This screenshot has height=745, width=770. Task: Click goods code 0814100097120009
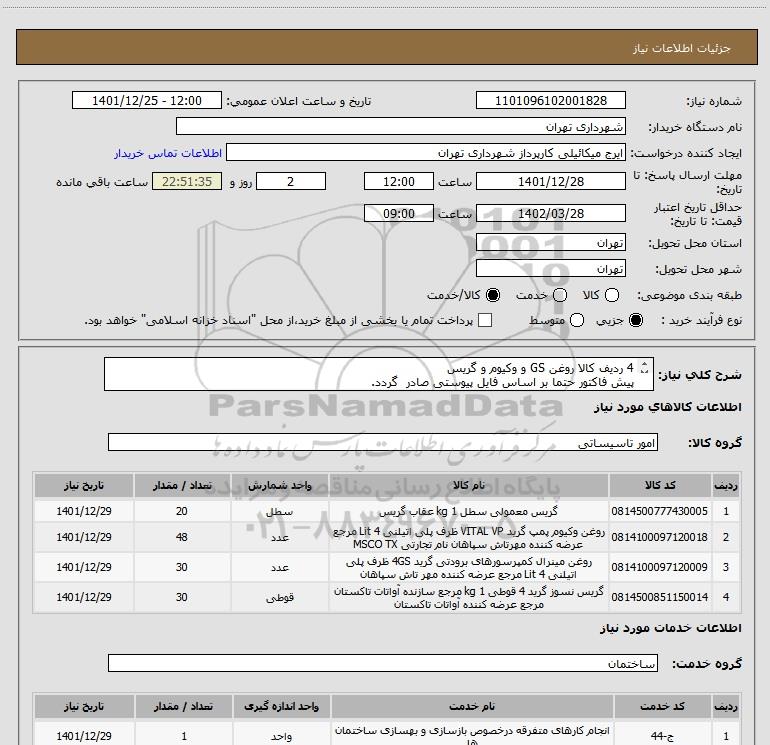coord(660,567)
